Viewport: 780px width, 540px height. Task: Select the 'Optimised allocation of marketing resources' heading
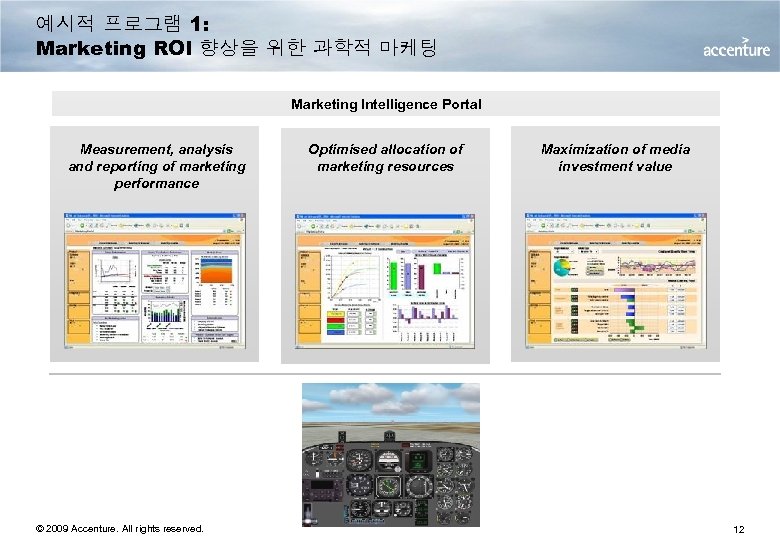386,158
